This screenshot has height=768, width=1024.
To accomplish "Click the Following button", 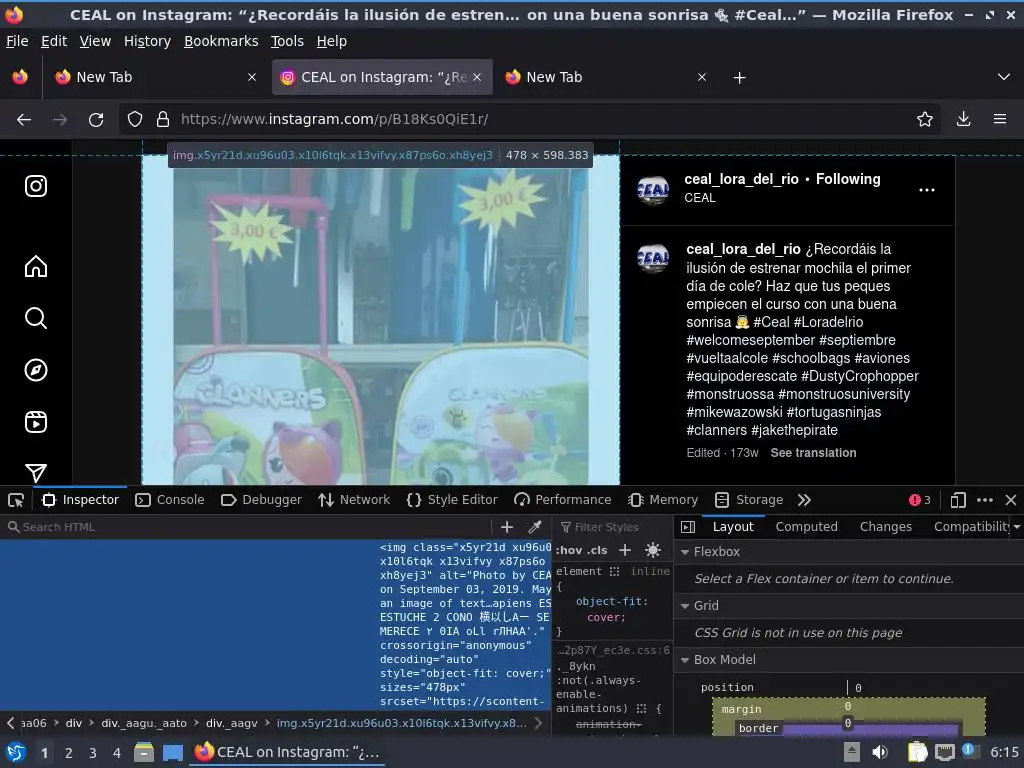I will (848, 179).
